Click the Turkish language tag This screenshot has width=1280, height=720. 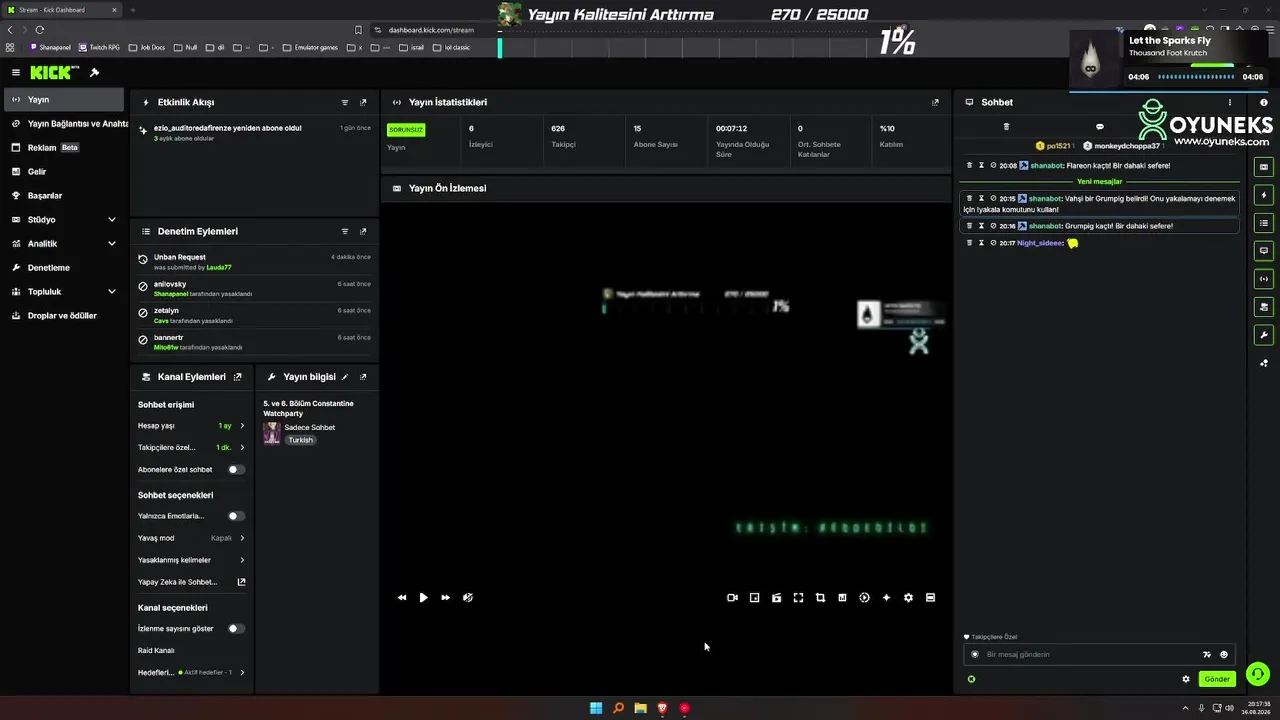point(300,440)
